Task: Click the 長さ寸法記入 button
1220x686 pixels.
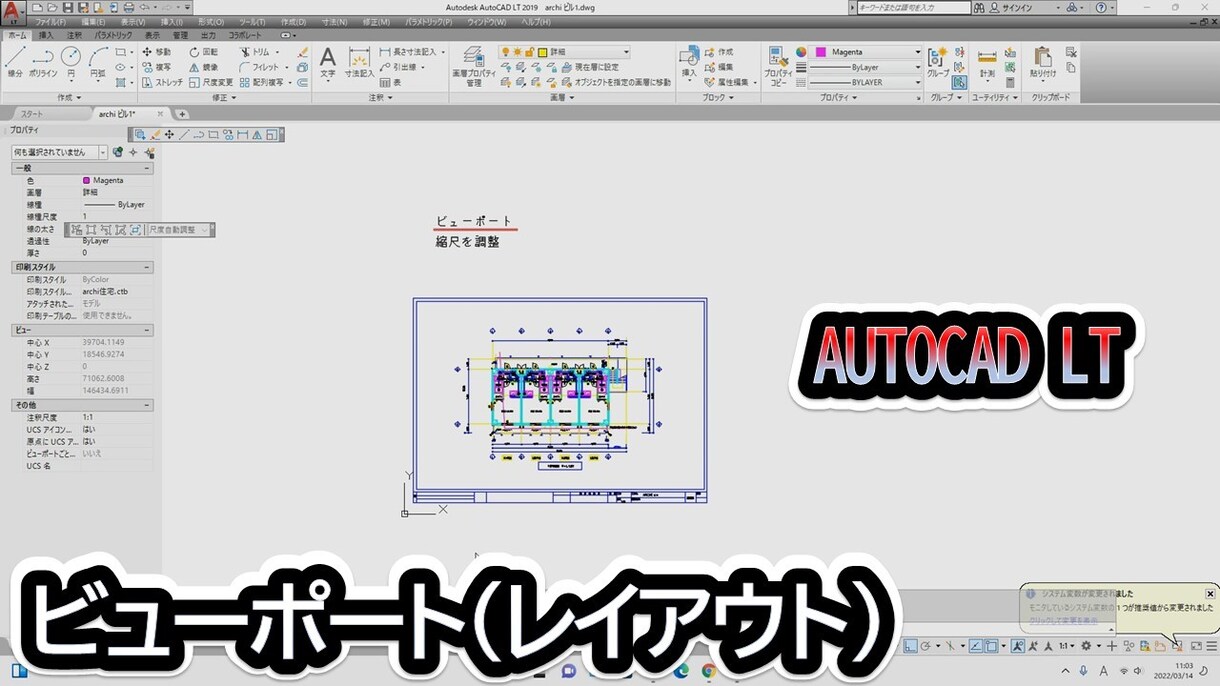Action: pos(408,52)
